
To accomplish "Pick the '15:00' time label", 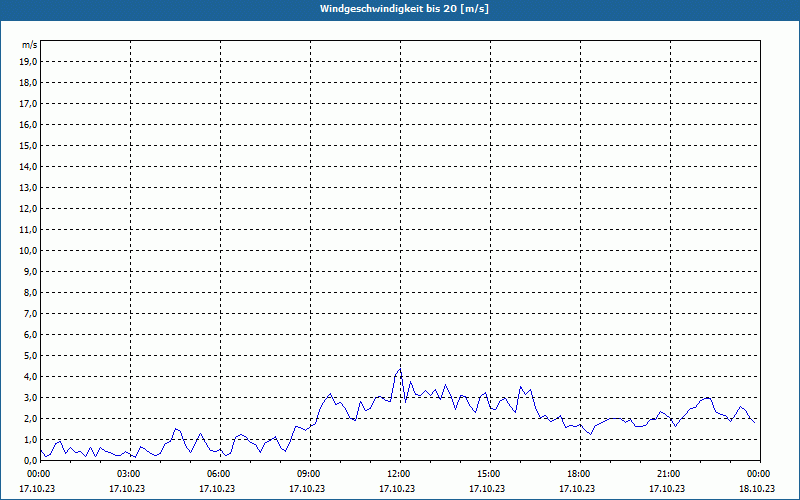I will (x=489, y=474).
